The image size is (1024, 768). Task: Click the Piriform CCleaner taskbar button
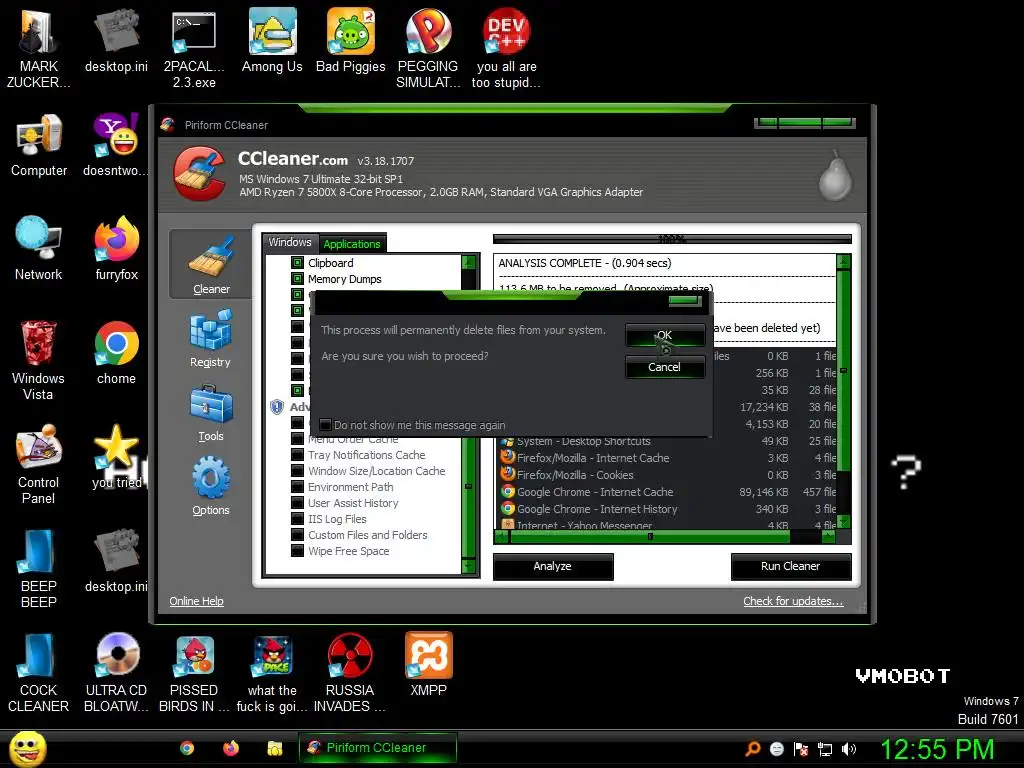377,748
